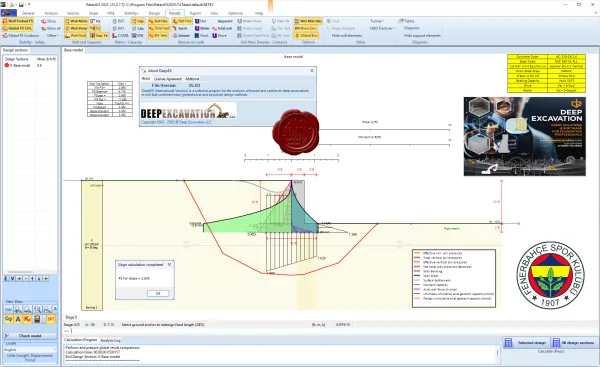This screenshot has width=600, height=367.
Task: Open the License Agreement tab in About dialog
Action: [167, 79]
